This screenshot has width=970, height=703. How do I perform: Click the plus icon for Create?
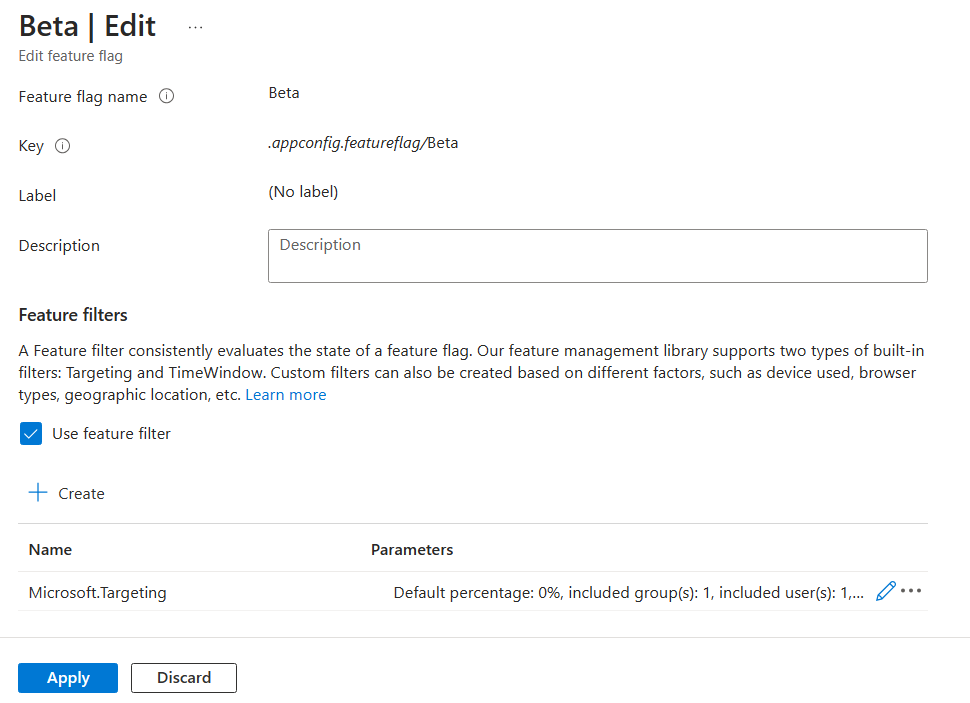(38, 493)
